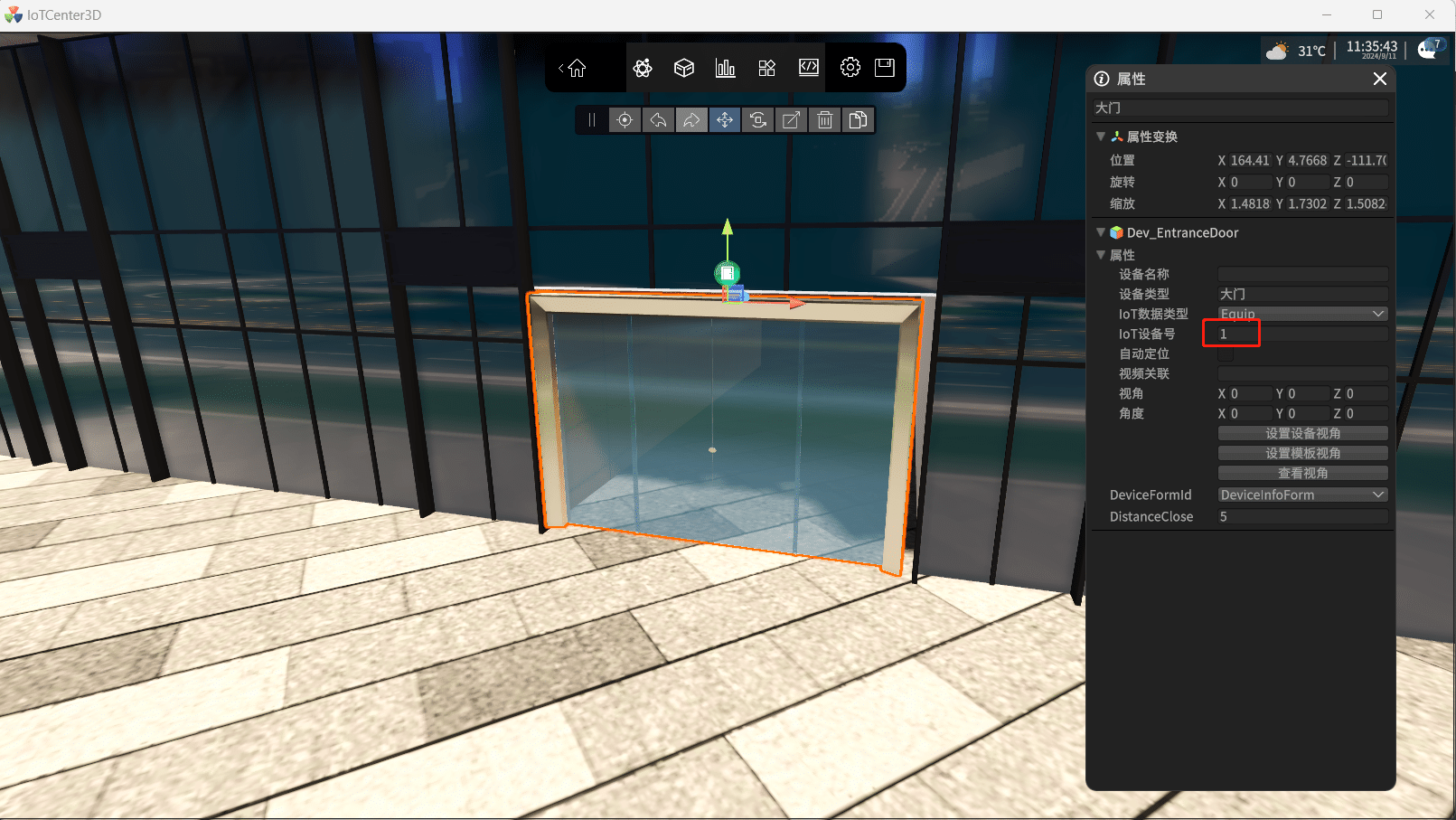This screenshot has height=820, width=1456.
Task: Click the 设置设备视角 button
Action: point(1302,433)
